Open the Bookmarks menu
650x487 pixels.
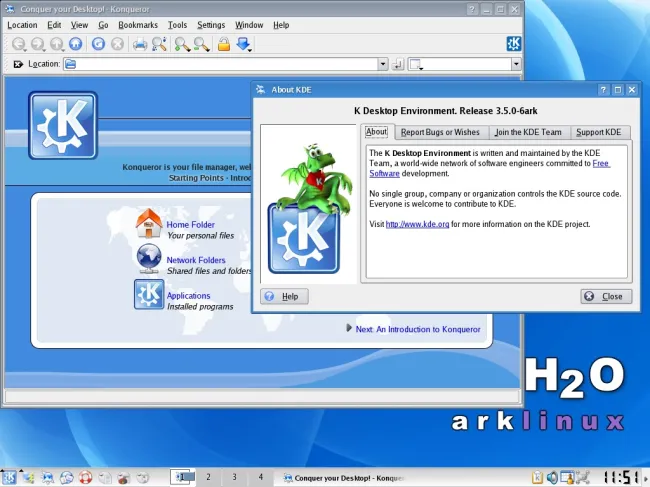[x=138, y=25]
